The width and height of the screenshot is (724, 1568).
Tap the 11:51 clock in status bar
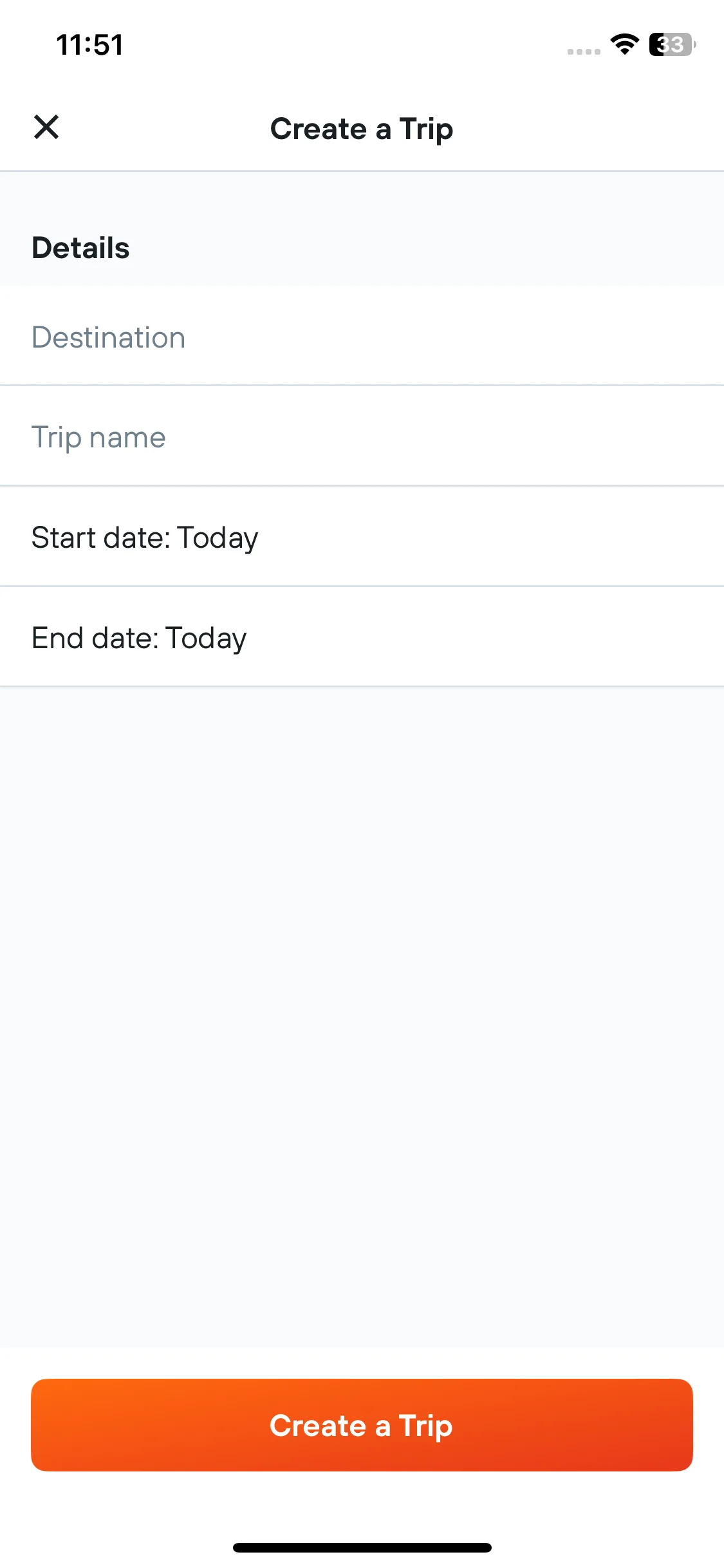[90, 45]
